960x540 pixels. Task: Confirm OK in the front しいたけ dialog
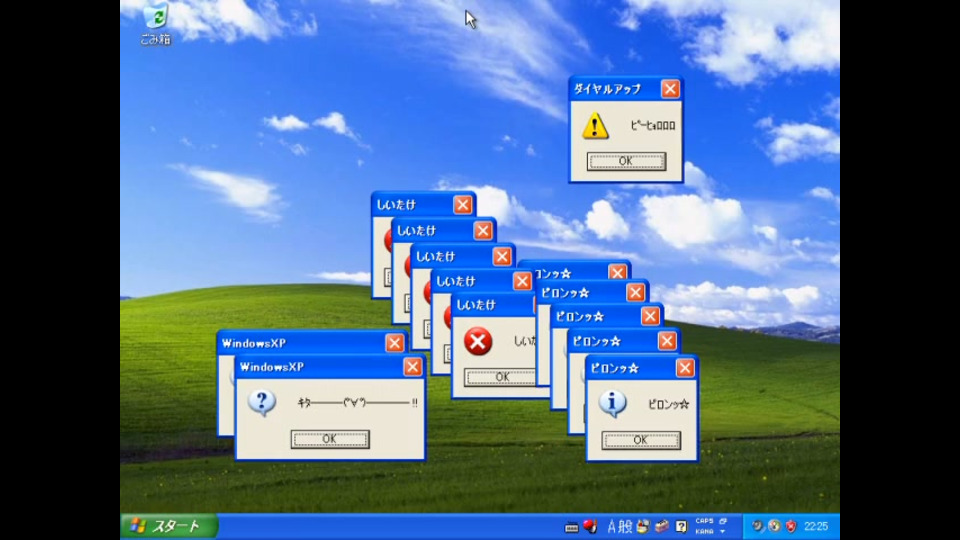500,377
